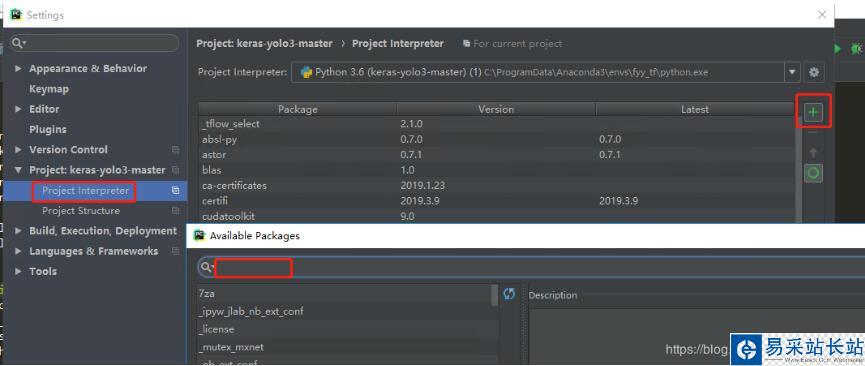Click the copy icon beside Project Interpreter

[x=175, y=190]
